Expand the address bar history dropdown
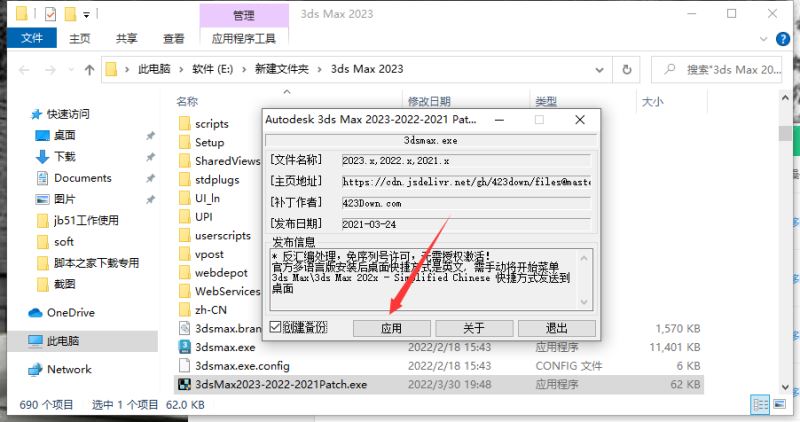This screenshot has width=800, height=422. (599, 70)
